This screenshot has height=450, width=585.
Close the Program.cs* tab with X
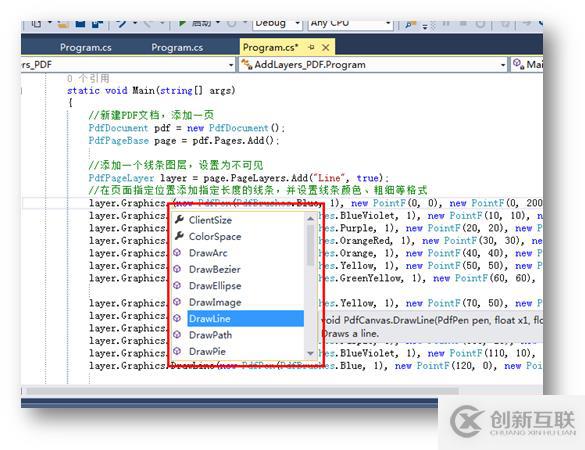[x=326, y=48]
